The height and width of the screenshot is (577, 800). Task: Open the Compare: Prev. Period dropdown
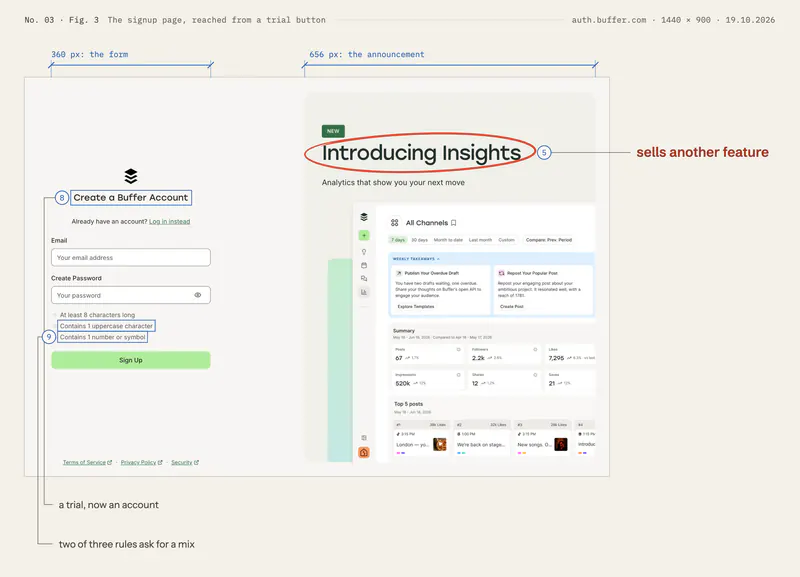pos(548,240)
